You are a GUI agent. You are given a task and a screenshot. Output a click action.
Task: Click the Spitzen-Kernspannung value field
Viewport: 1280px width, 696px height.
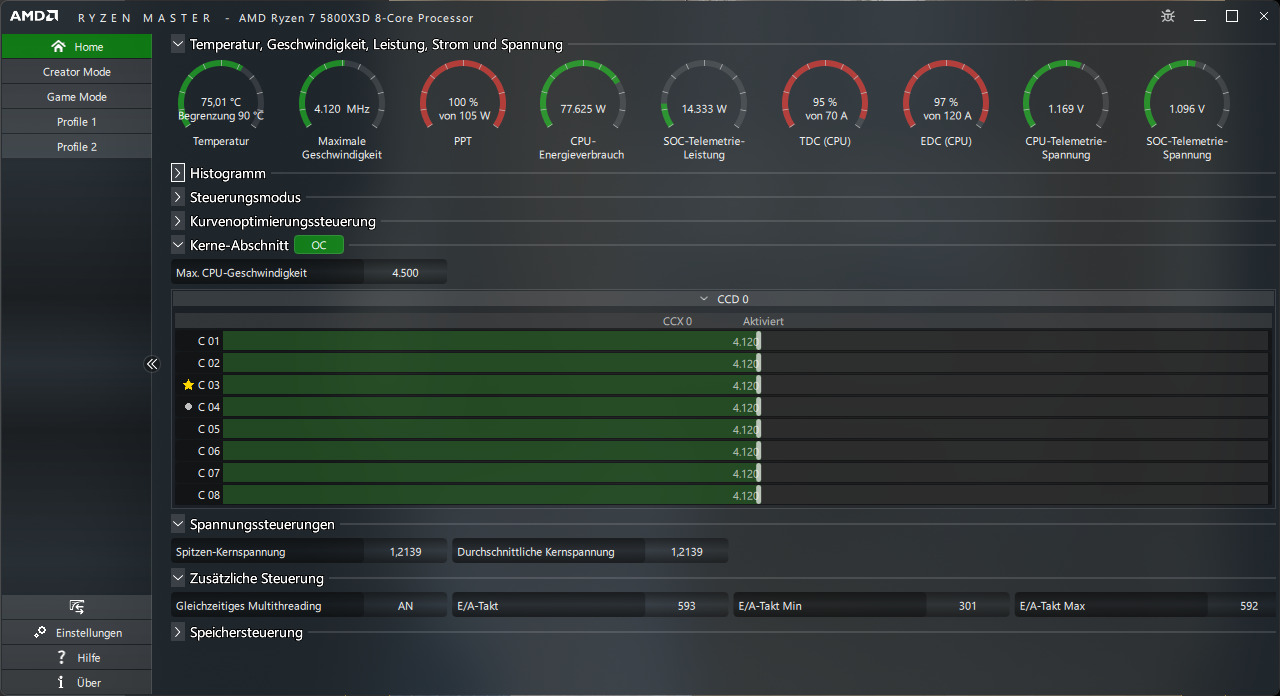click(x=405, y=551)
